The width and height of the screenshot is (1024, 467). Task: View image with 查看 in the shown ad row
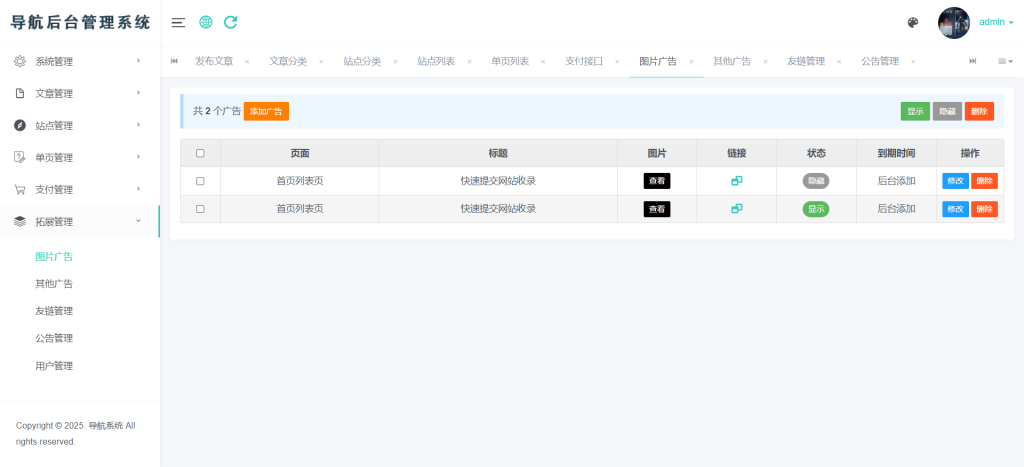[x=657, y=209]
